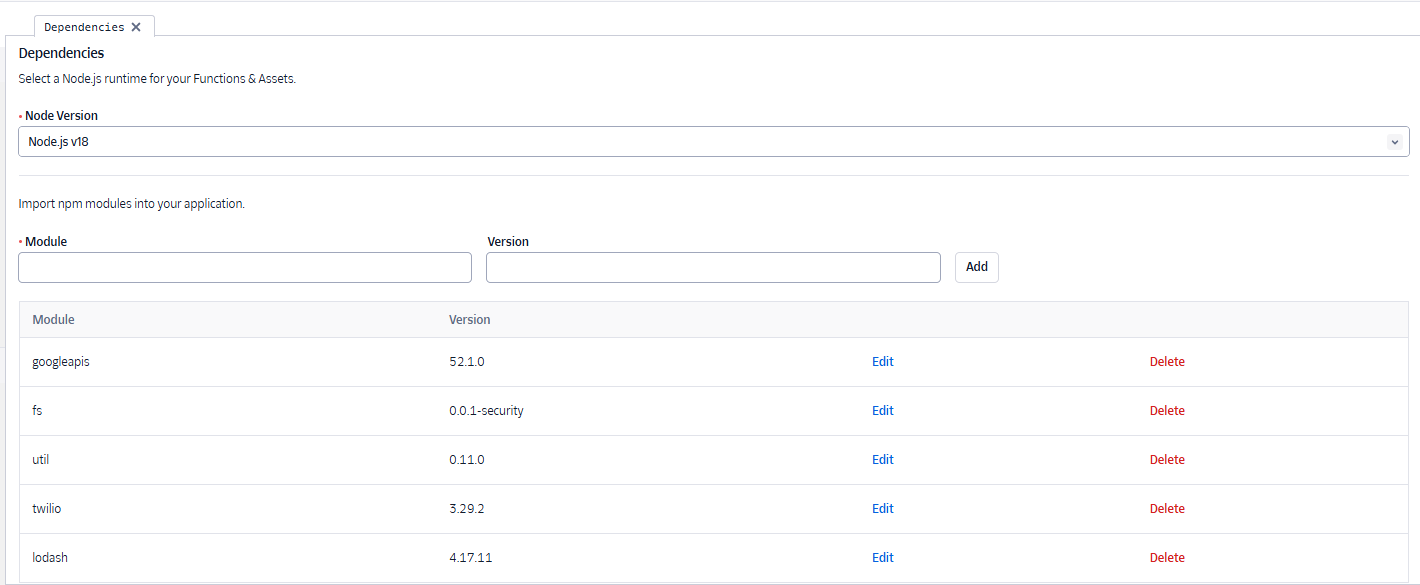Edit the twilio module version
The image size is (1420, 585).
883,509
